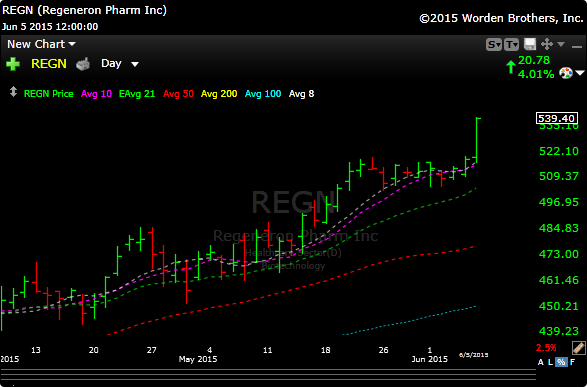The height and width of the screenshot is (387, 587).
Task: Select the Avg 10 indicator label
Action: point(96,94)
